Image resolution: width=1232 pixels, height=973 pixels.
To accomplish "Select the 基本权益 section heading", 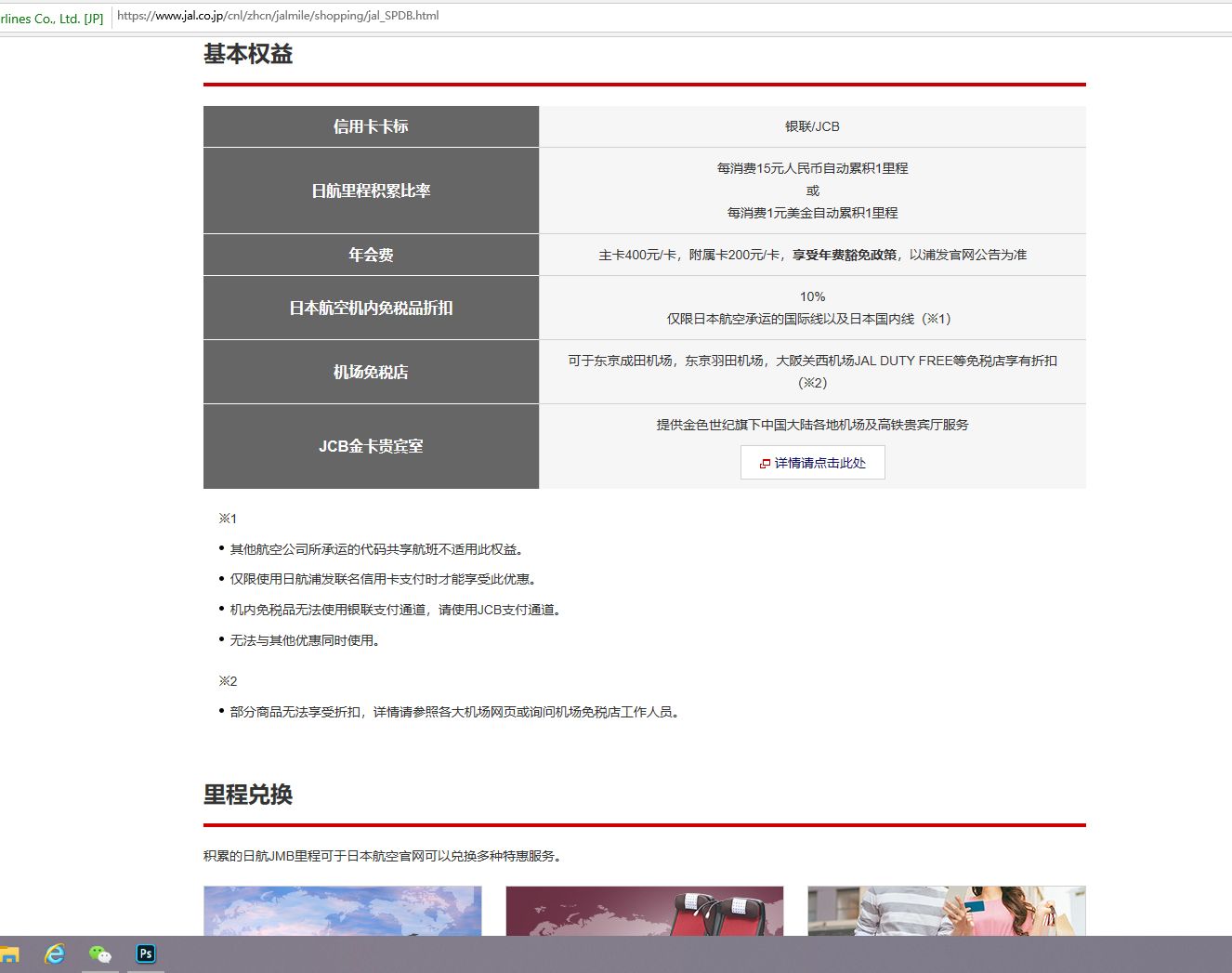I will coord(248,54).
